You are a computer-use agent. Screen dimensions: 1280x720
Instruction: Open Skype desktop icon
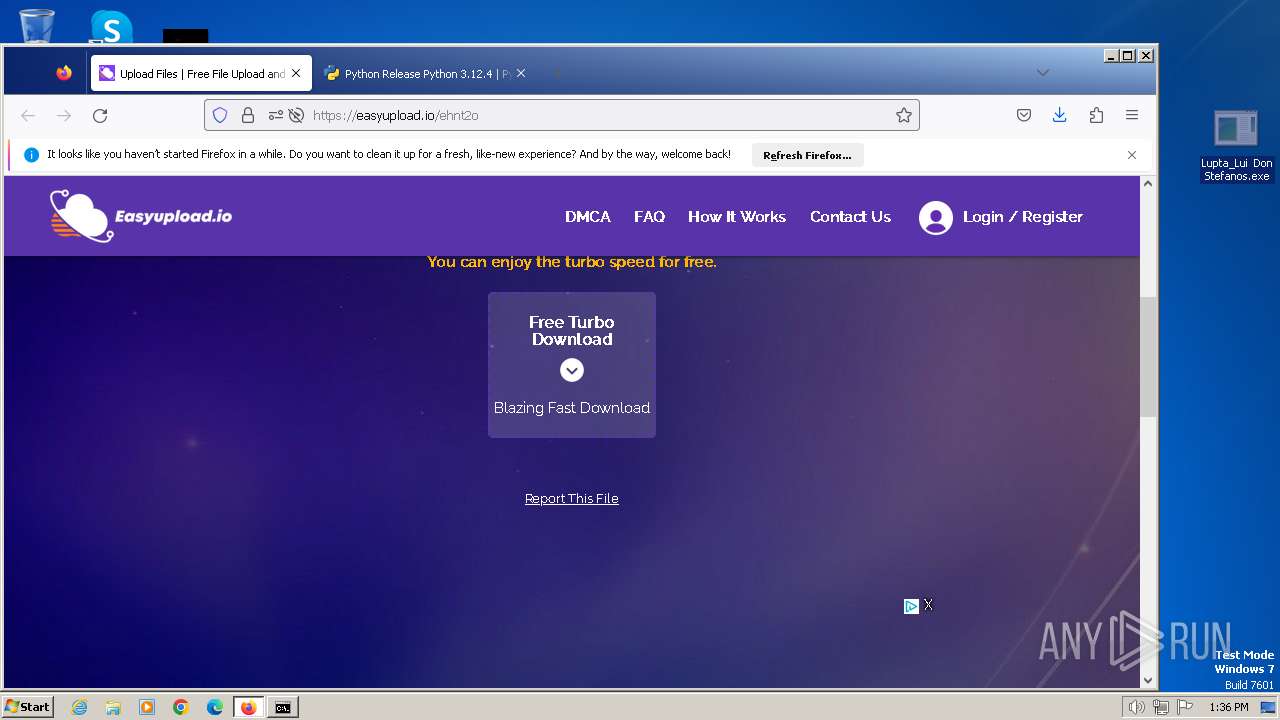pyautogui.click(x=111, y=27)
